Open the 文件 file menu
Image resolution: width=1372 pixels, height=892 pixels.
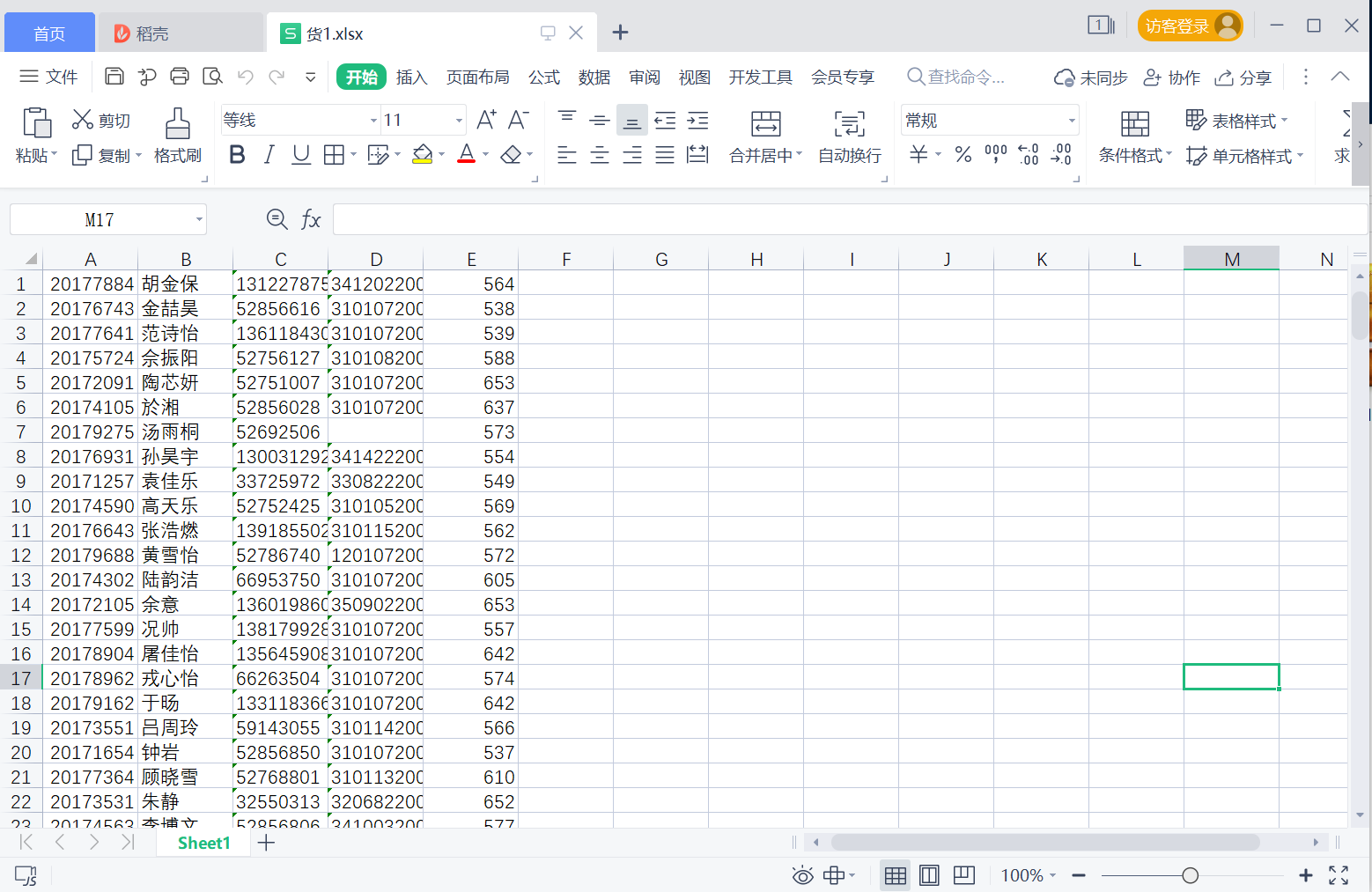[x=48, y=77]
